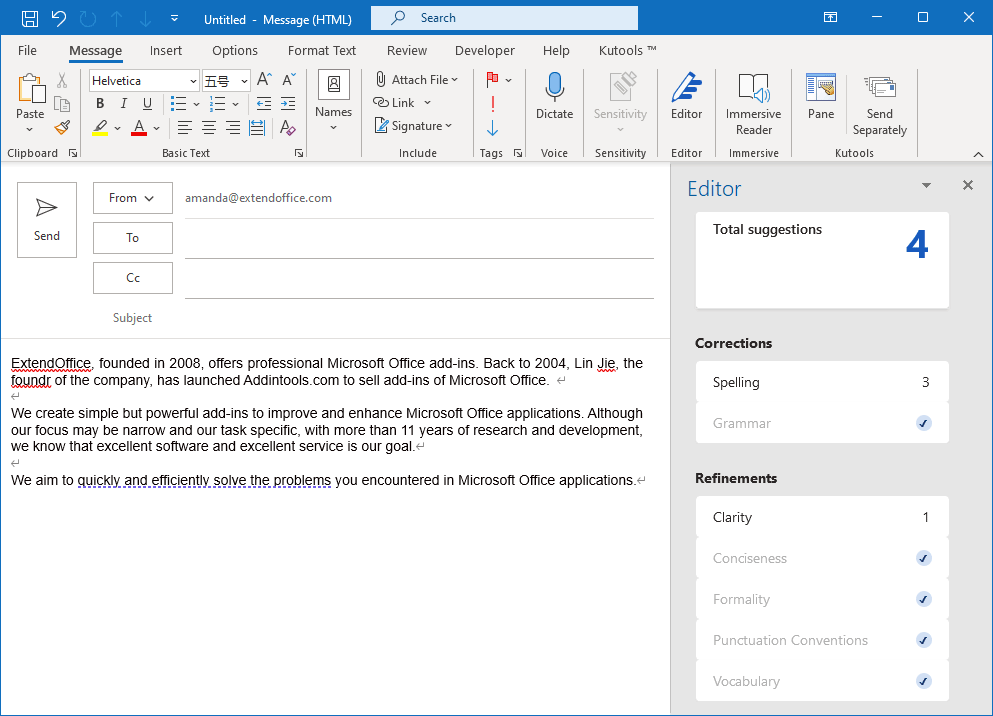993x716 pixels.
Task: Click into the Subject field
Action: 419,318
